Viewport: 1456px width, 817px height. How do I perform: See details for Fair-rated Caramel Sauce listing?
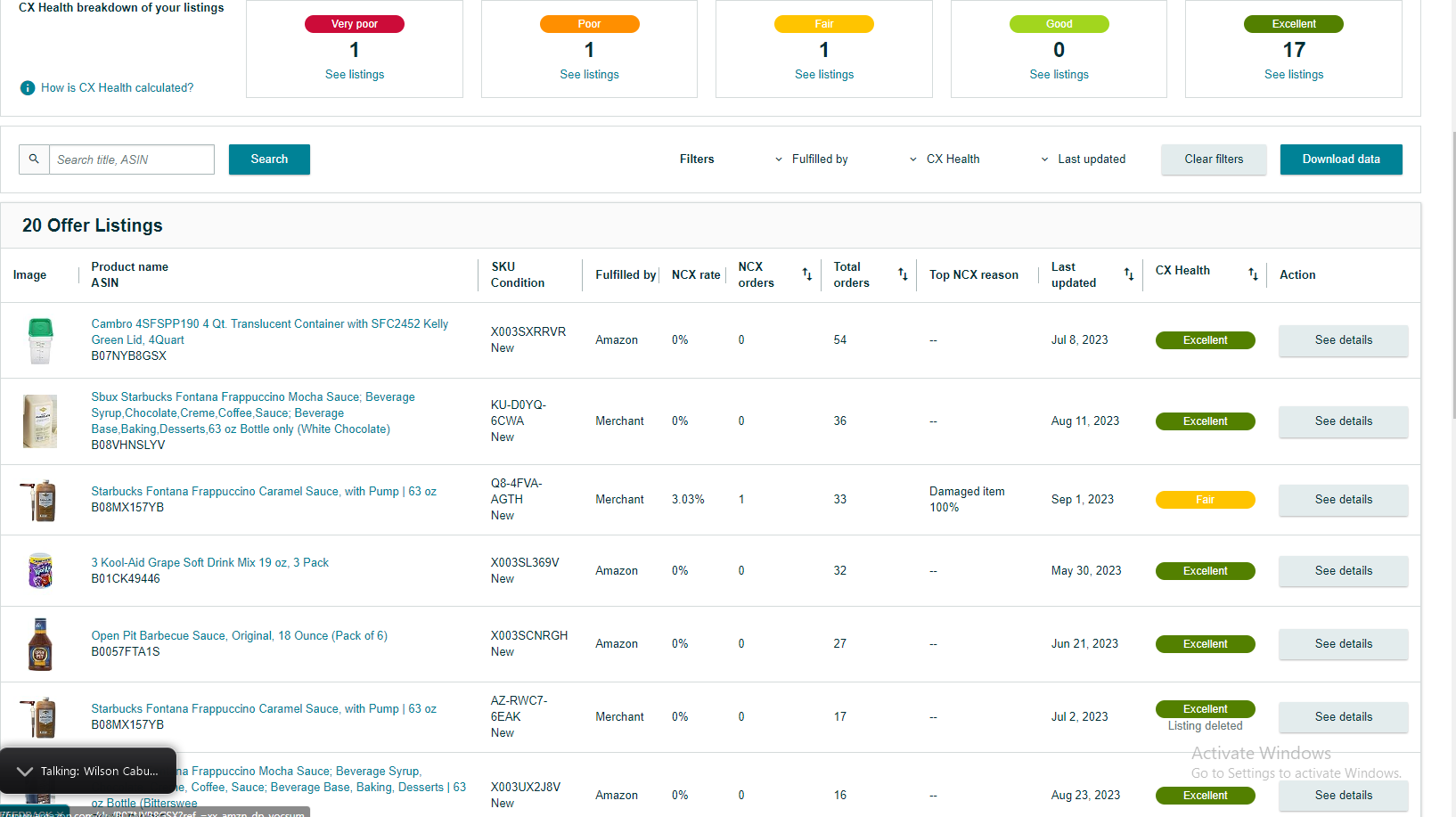point(1344,500)
